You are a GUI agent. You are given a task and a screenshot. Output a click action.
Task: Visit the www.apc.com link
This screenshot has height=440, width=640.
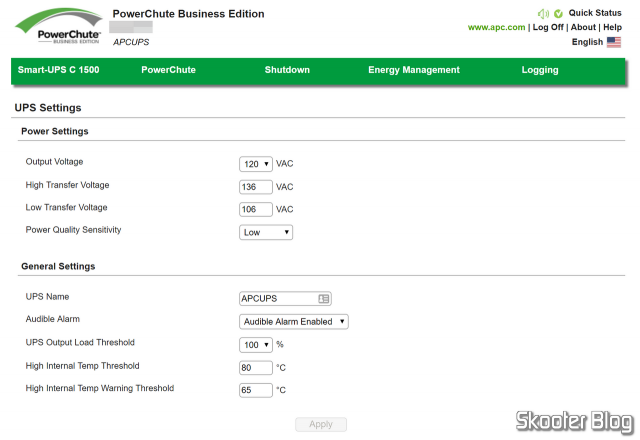496,27
